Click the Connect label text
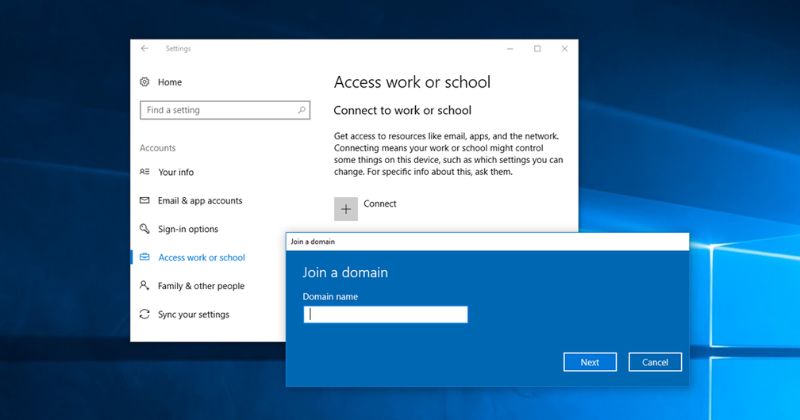 click(380, 204)
